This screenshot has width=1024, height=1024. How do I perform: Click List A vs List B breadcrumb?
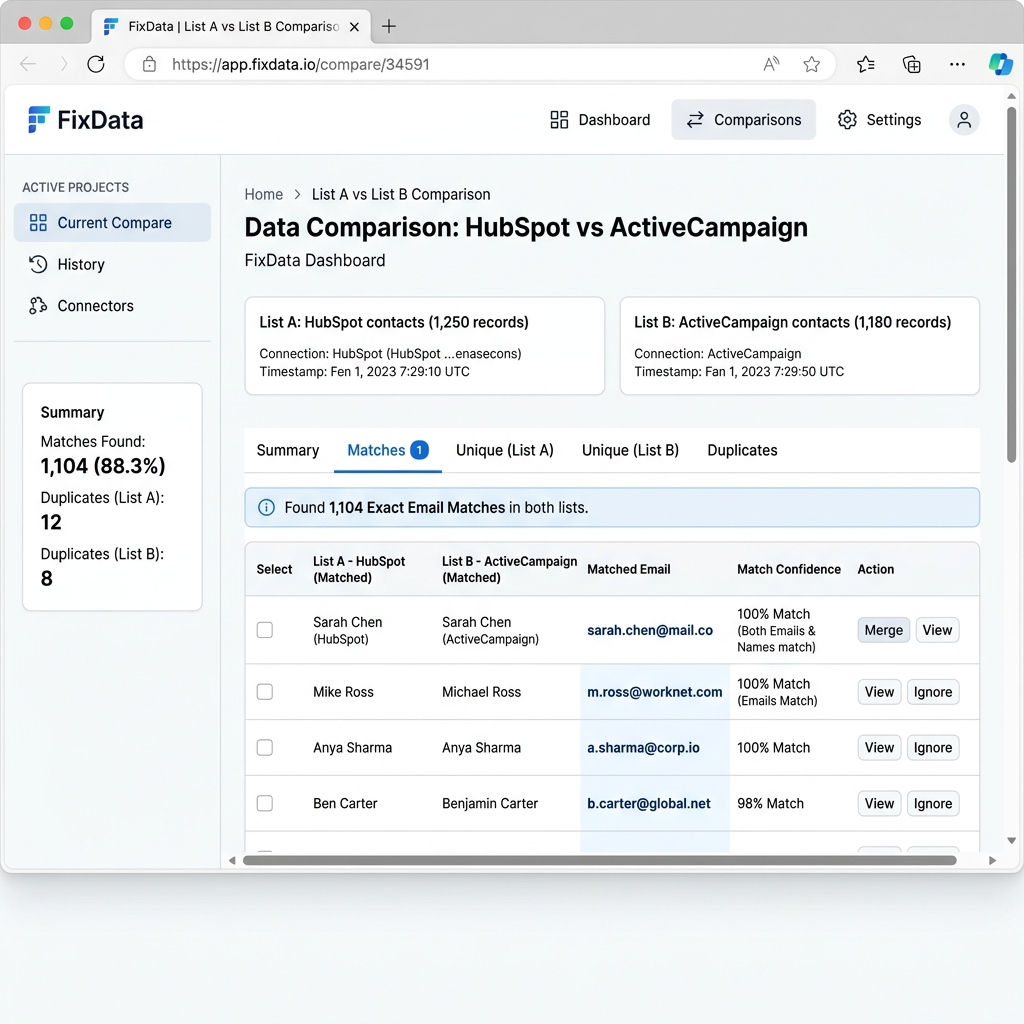click(x=401, y=195)
